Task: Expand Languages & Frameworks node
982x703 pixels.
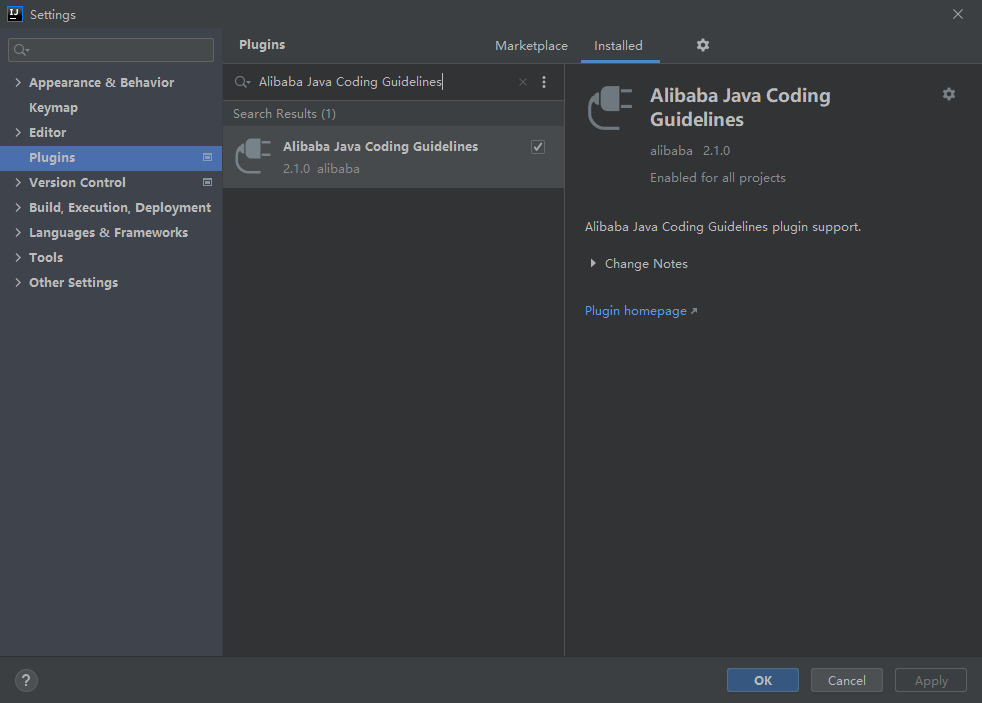Action: tap(18, 232)
